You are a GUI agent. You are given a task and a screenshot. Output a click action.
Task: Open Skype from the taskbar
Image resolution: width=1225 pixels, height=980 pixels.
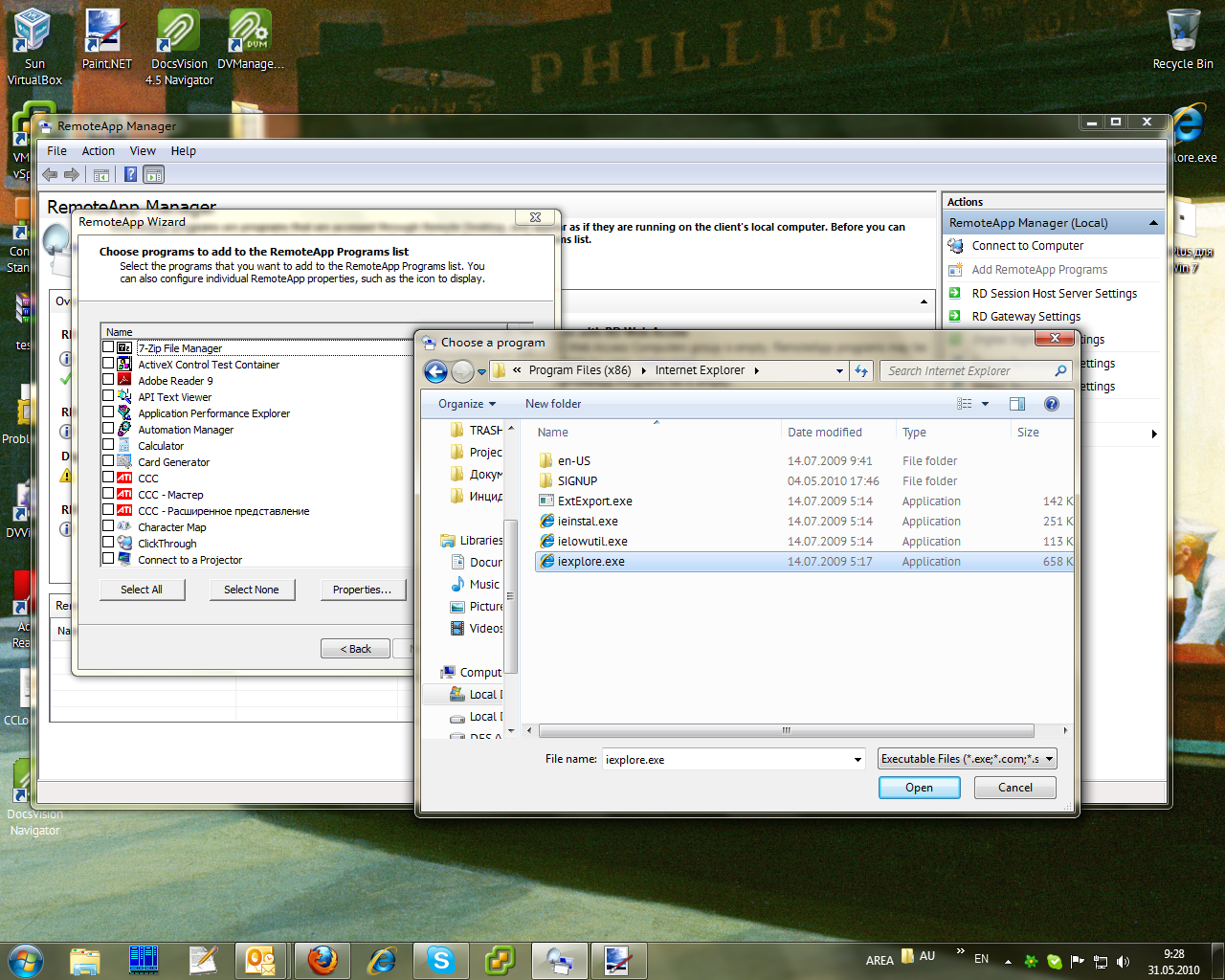[x=441, y=960]
